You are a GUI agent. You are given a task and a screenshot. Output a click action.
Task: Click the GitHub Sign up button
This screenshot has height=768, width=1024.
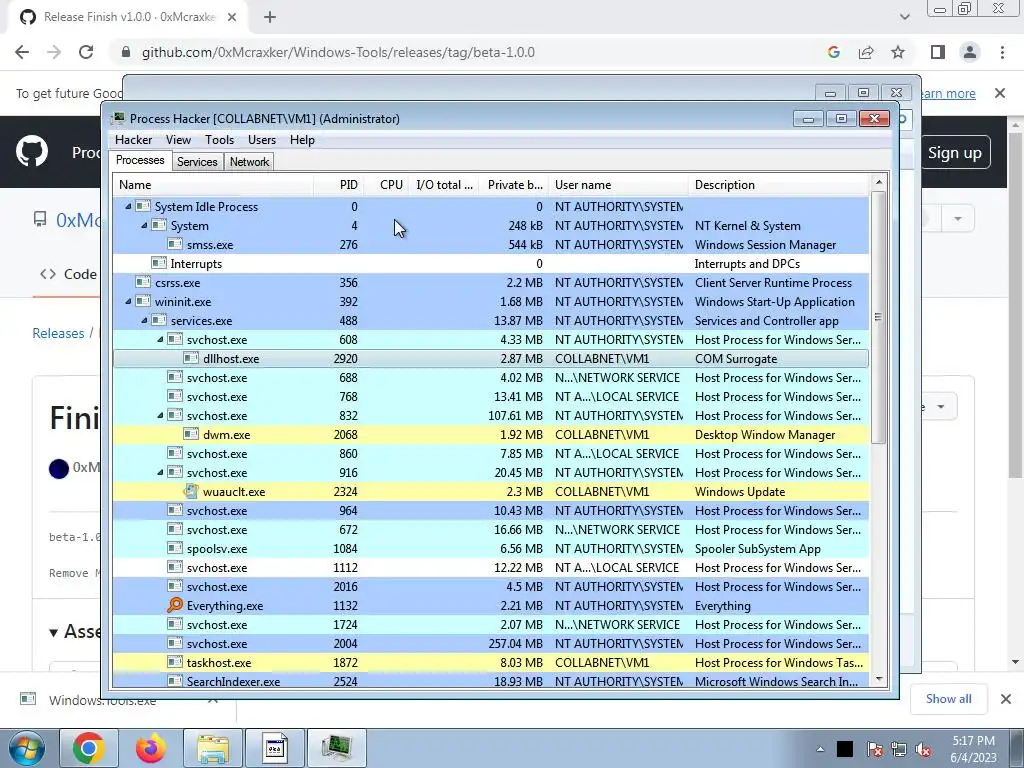[955, 153]
